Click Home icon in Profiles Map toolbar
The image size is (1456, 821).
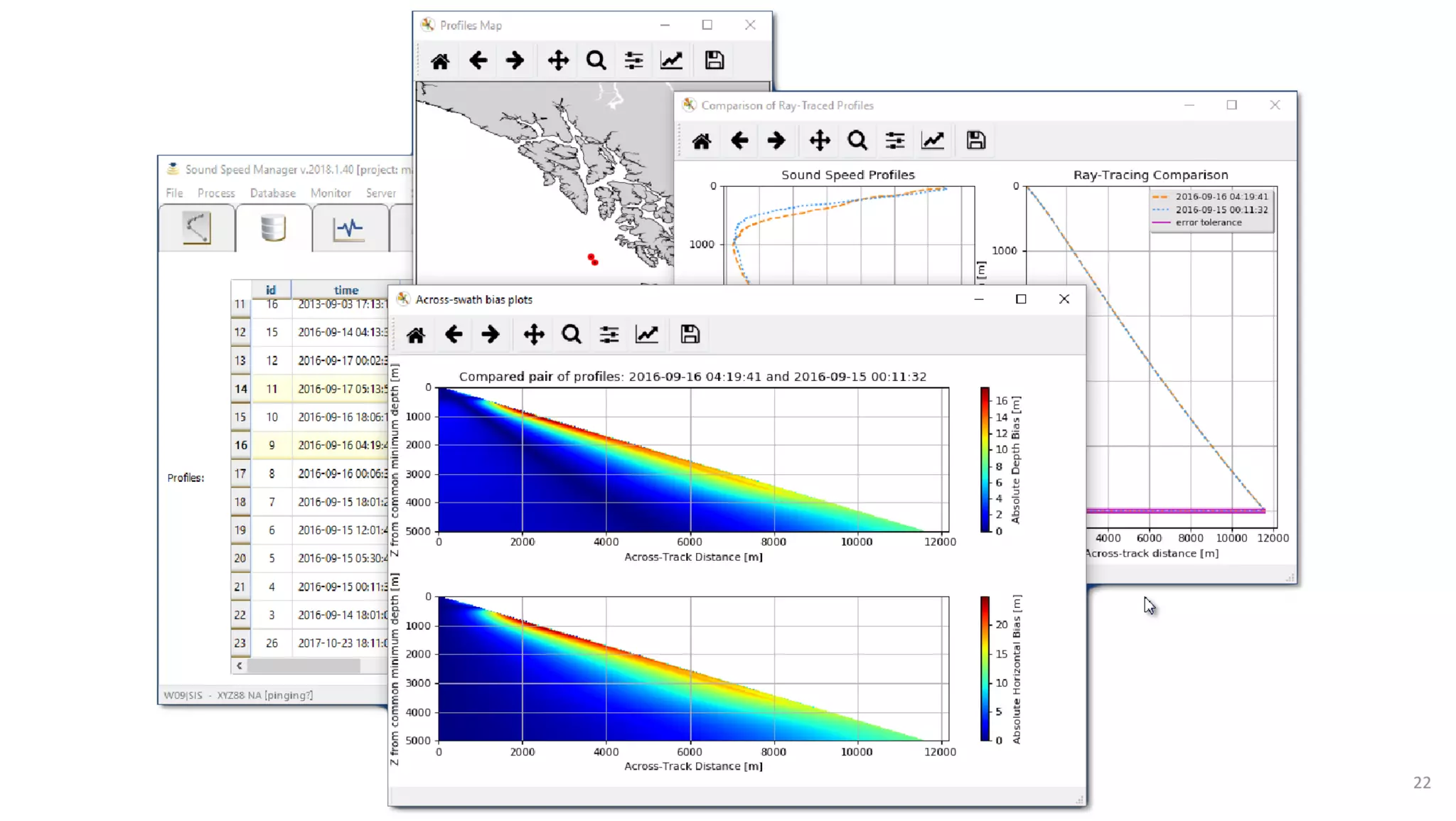coord(440,61)
